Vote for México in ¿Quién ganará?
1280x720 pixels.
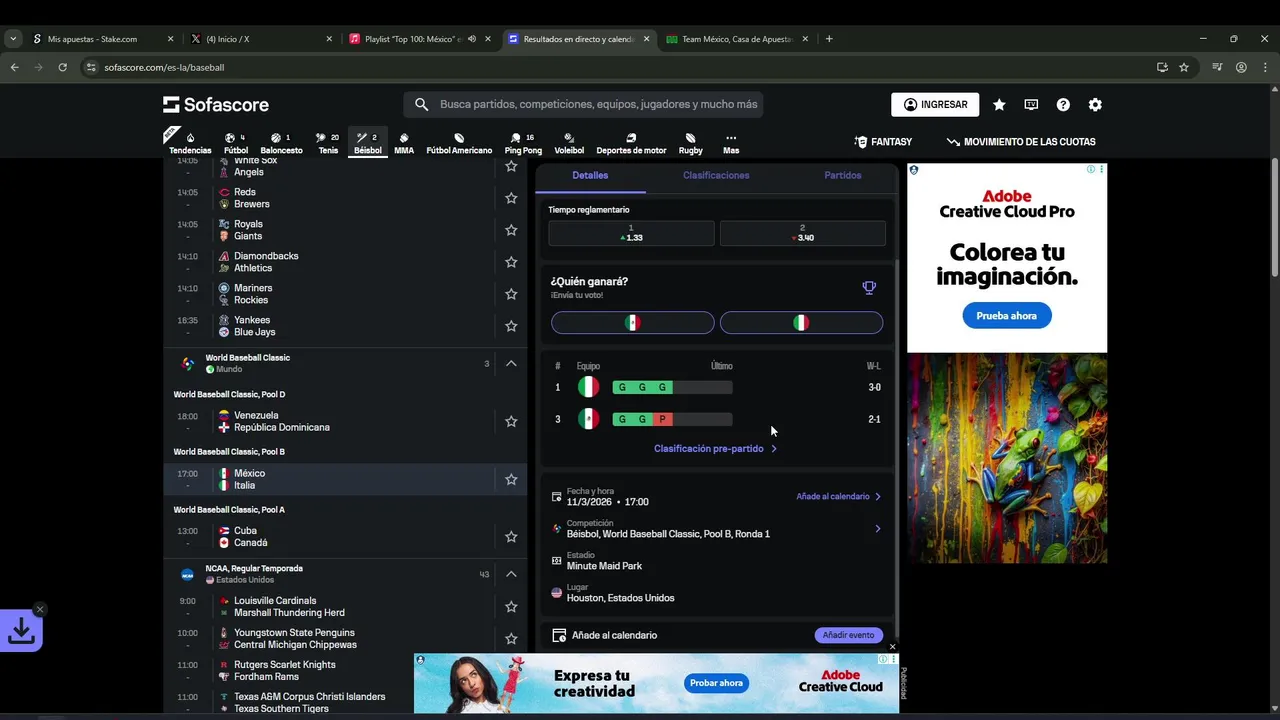(x=632, y=323)
